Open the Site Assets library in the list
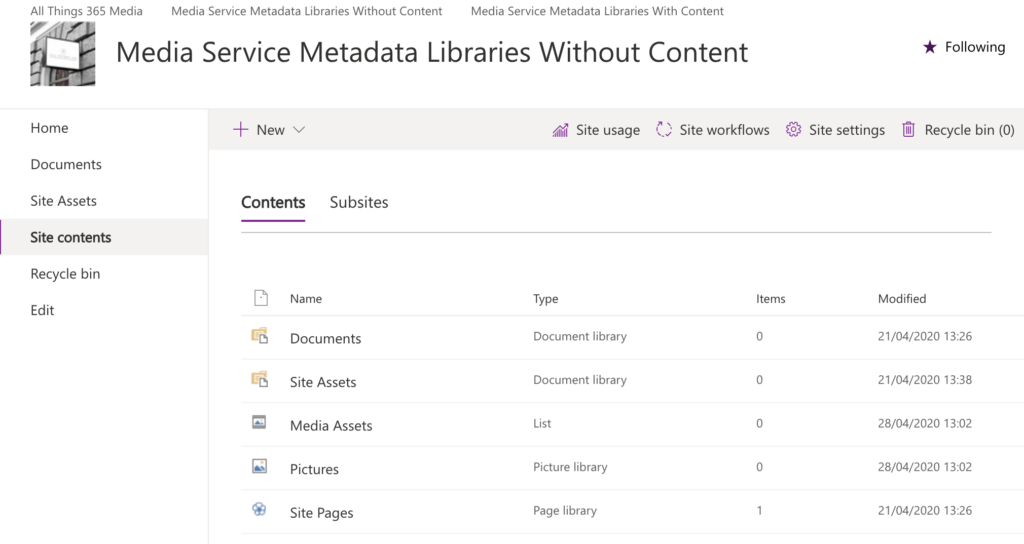 323,382
